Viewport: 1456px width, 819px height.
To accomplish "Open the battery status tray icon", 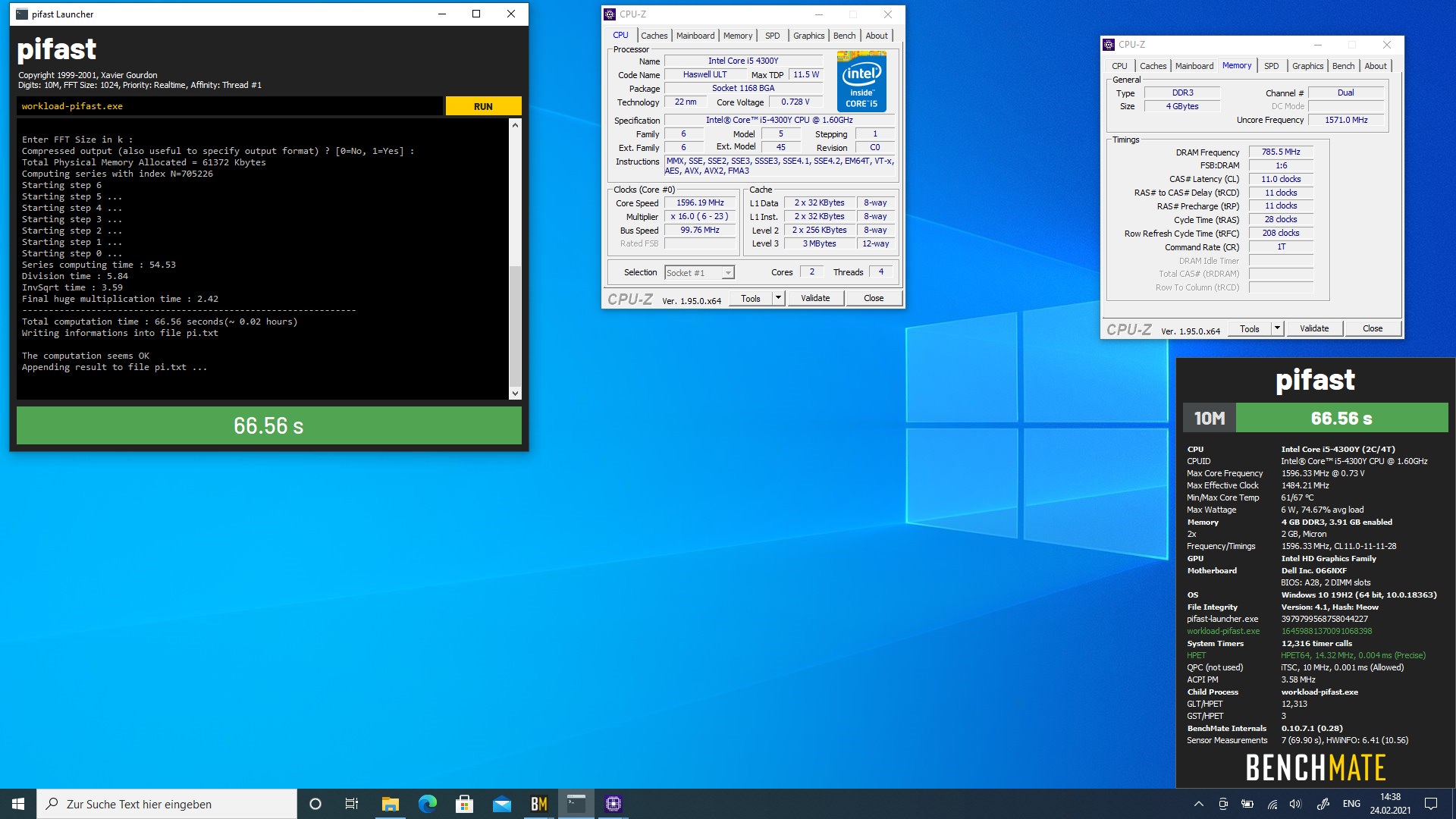I will [x=1247, y=804].
